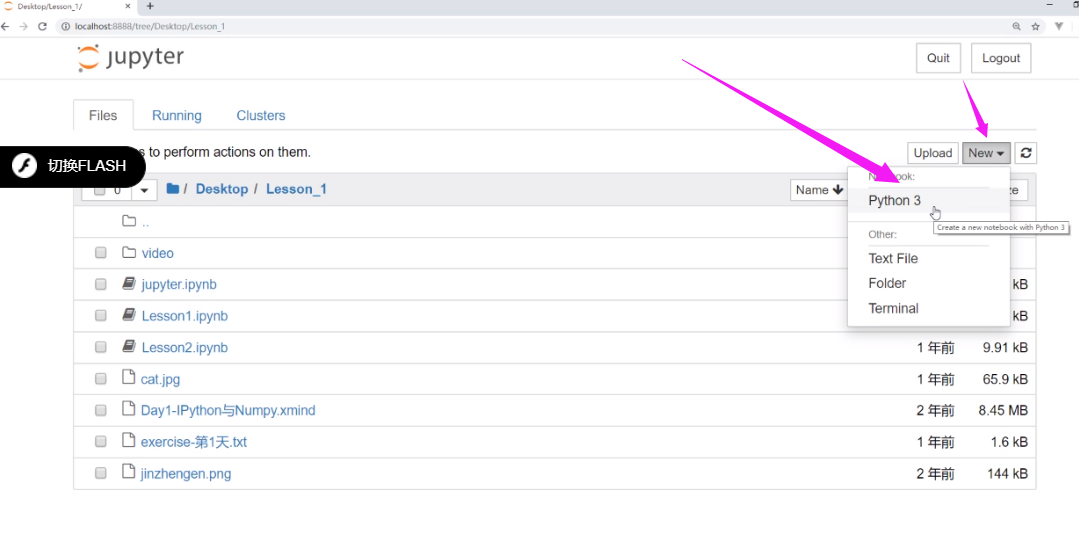1079x543 pixels.
Task: Open exercise-第1天.txt file
Action: click(193, 443)
